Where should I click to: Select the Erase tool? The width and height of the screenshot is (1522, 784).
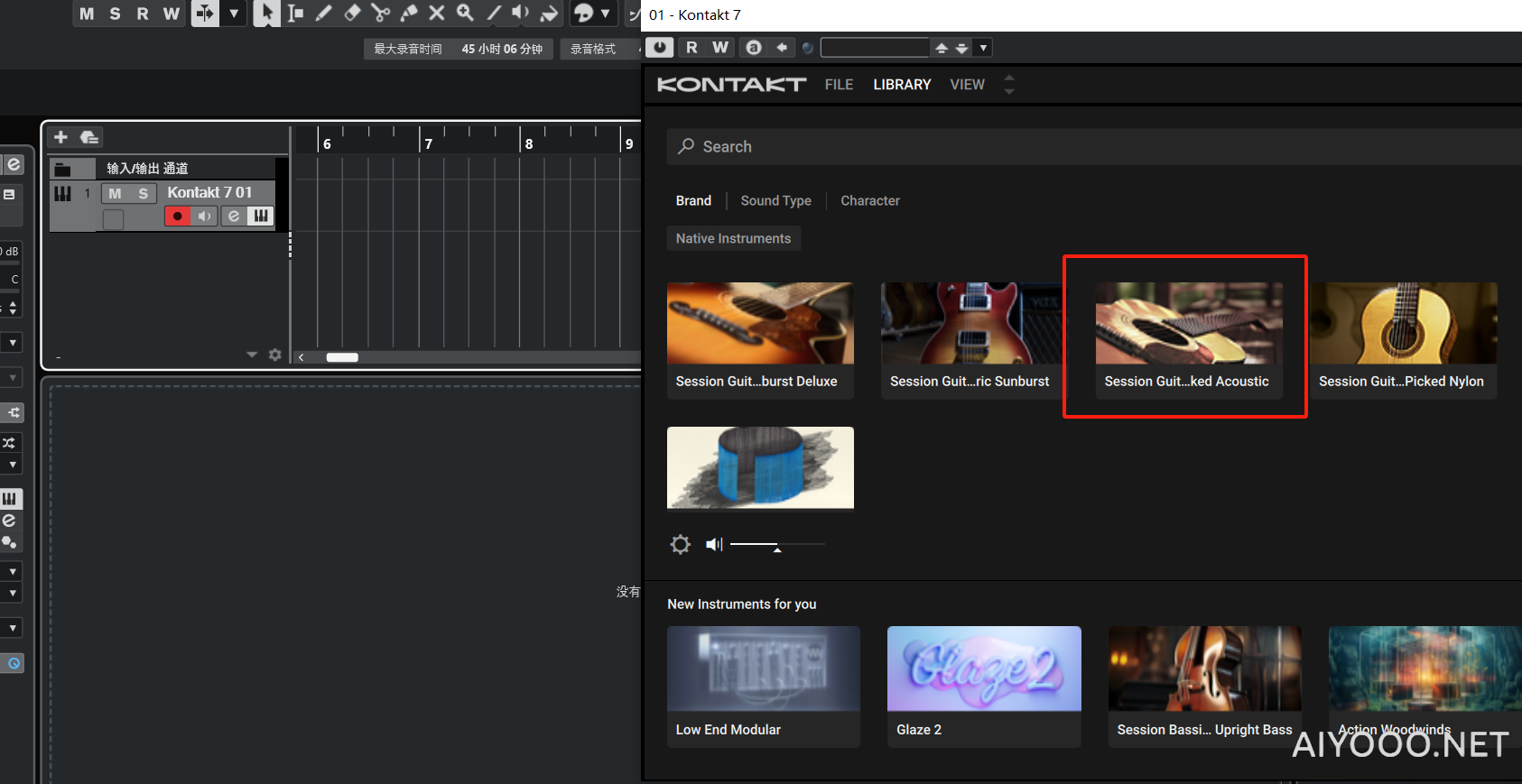pos(352,14)
